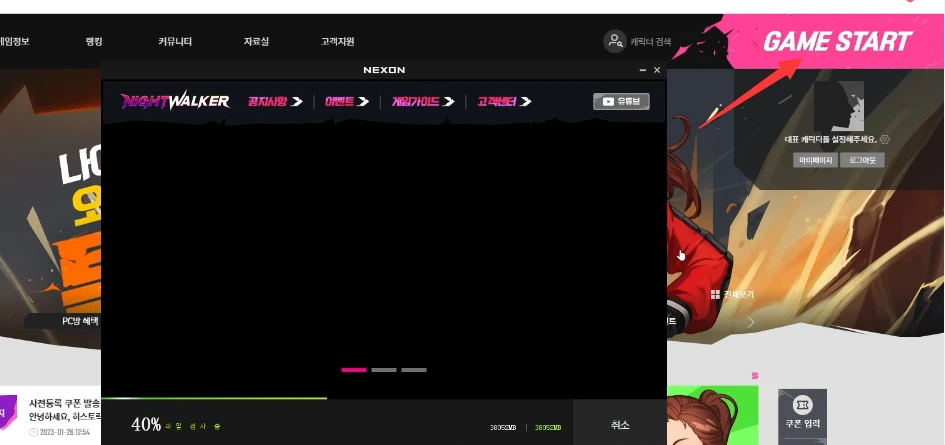Screen dimensions: 945x445
Task: Click the 쿠폰 입력 button
Action: click(x=802, y=419)
